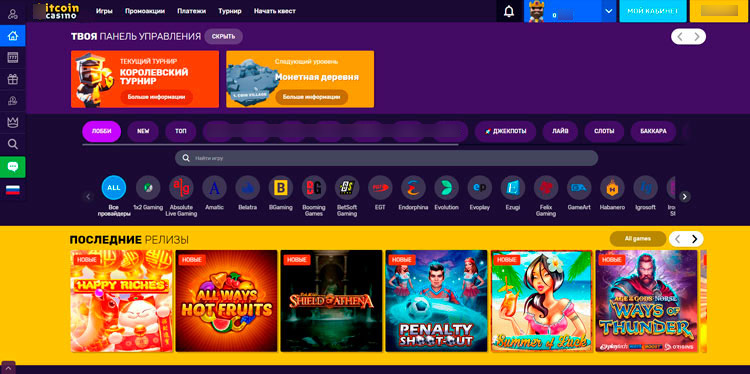The image size is (750, 374).
Task: Expand the account balance dropdown arrow
Action: pyautogui.click(x=608, y=11)
